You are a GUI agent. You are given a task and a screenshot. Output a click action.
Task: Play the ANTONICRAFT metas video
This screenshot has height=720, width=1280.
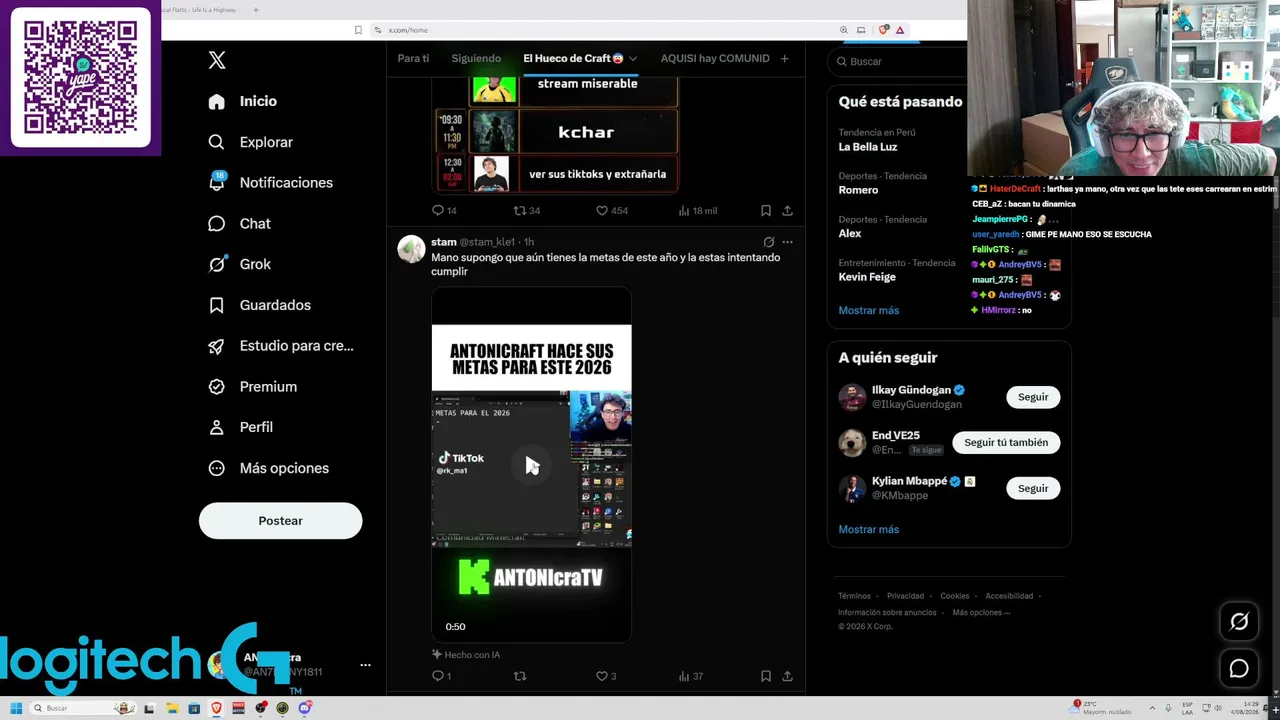pyautogui.click(x=531, y=465)
